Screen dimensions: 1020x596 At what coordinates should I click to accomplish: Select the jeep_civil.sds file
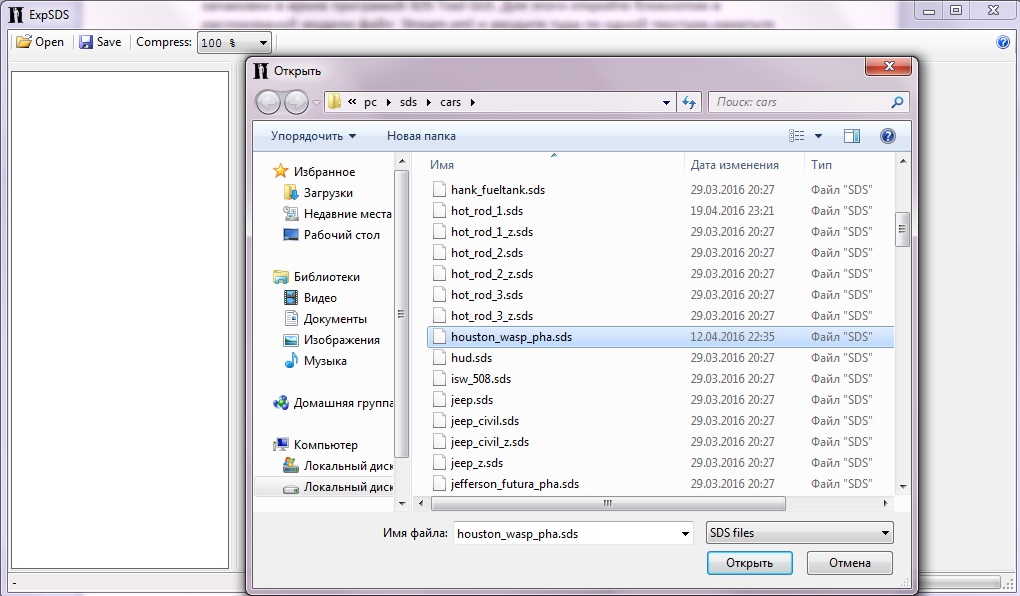click(485, 421)
